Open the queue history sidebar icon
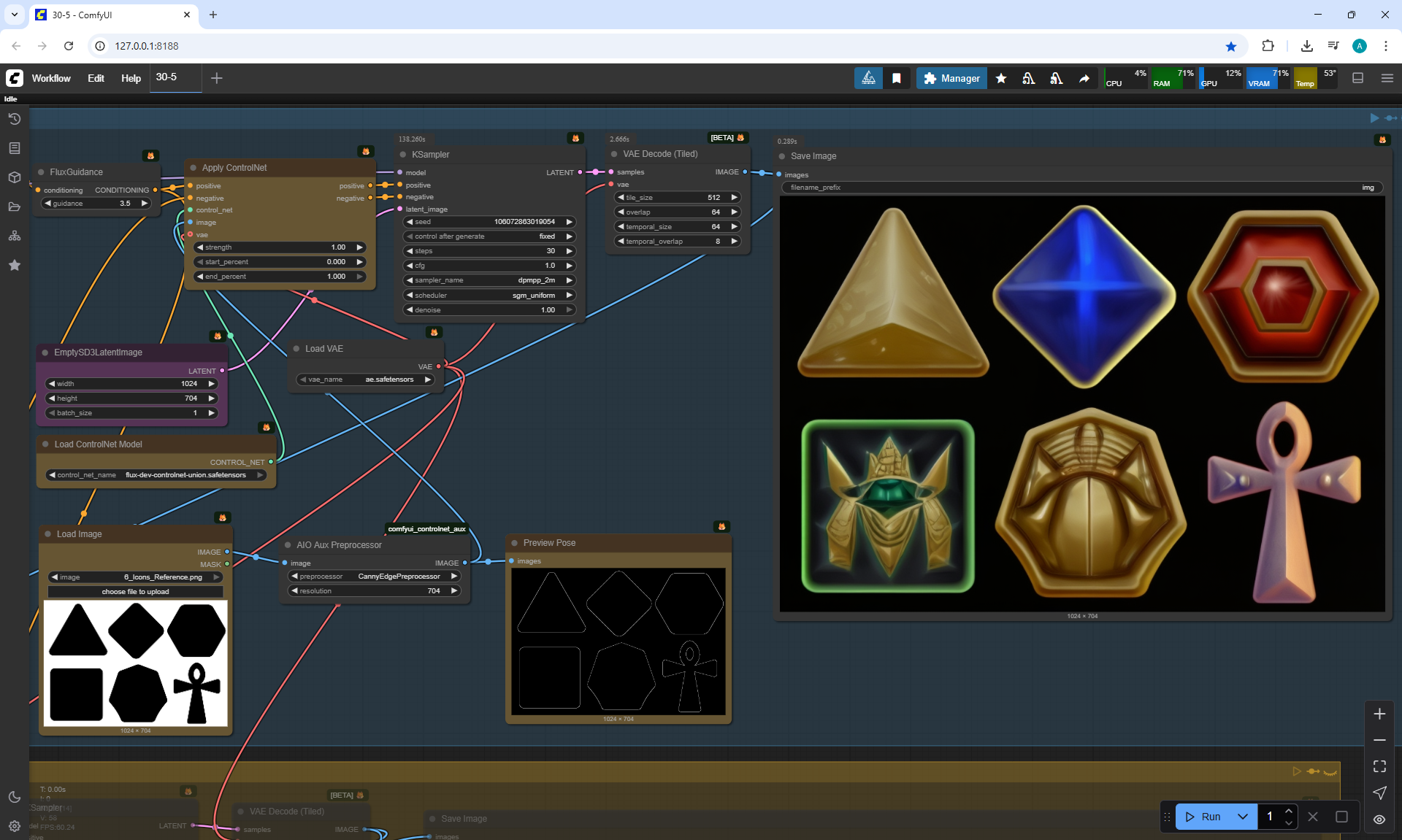Screen dimensions: 1402x840 [x=15, y=119]
